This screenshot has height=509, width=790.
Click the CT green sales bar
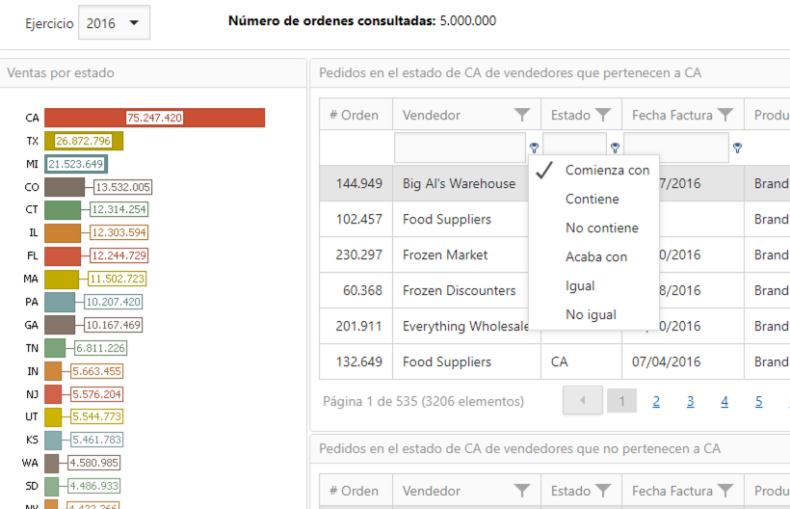pyautogui.click(x=62, y=210)
